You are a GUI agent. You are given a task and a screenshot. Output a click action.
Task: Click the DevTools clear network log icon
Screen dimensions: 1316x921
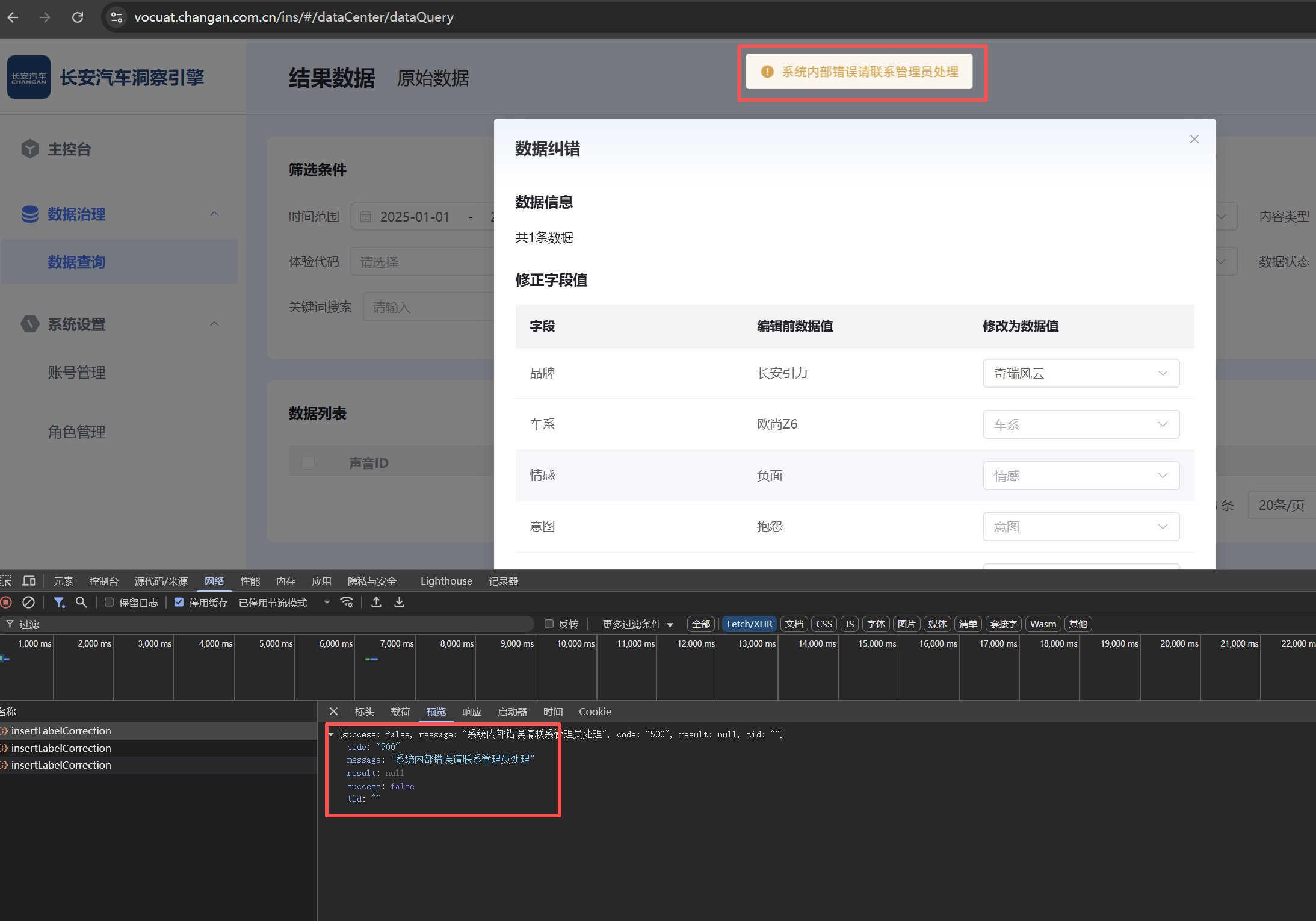tap(28, 602)
